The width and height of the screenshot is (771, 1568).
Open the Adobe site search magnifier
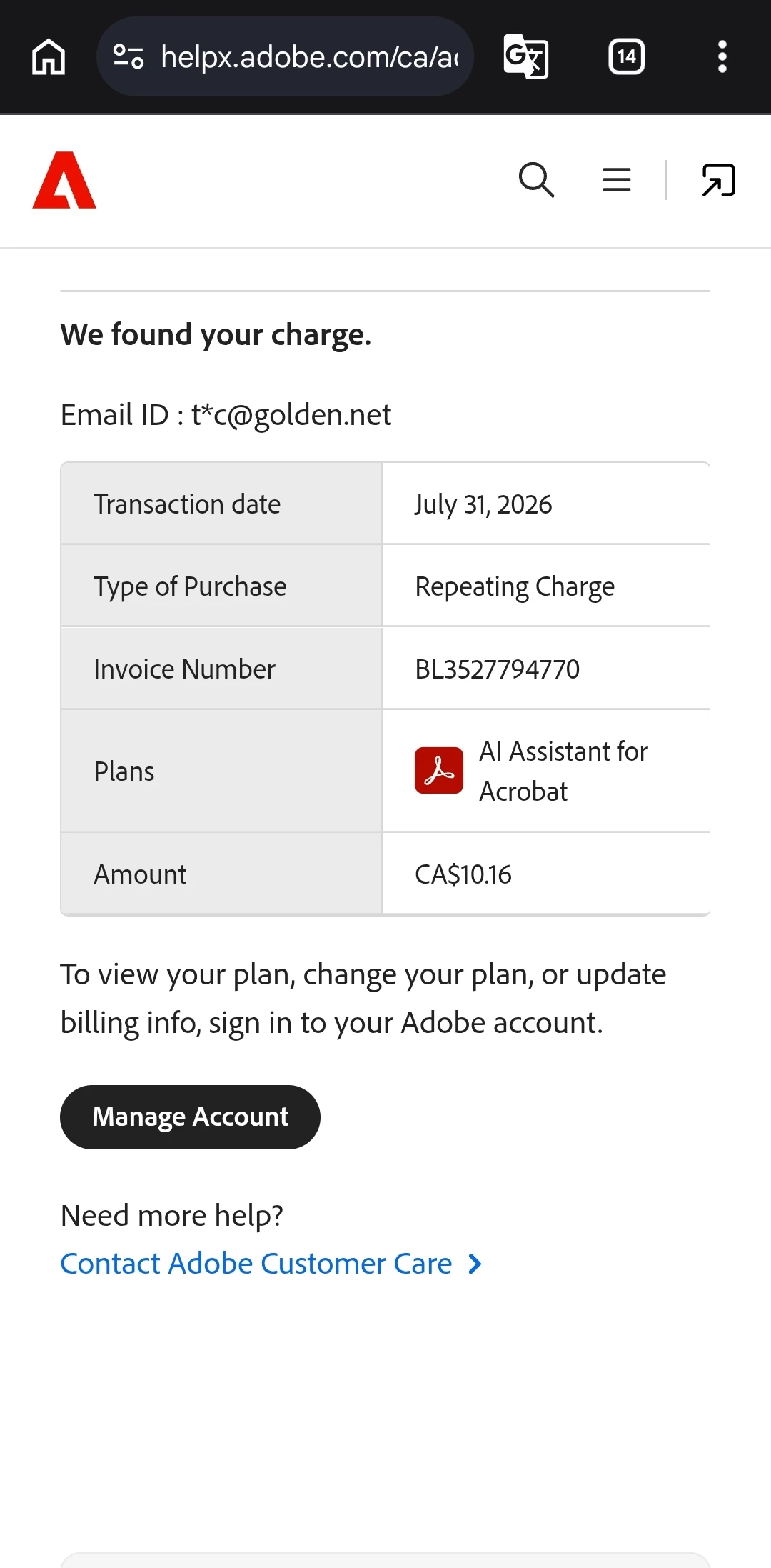(536, 180)
